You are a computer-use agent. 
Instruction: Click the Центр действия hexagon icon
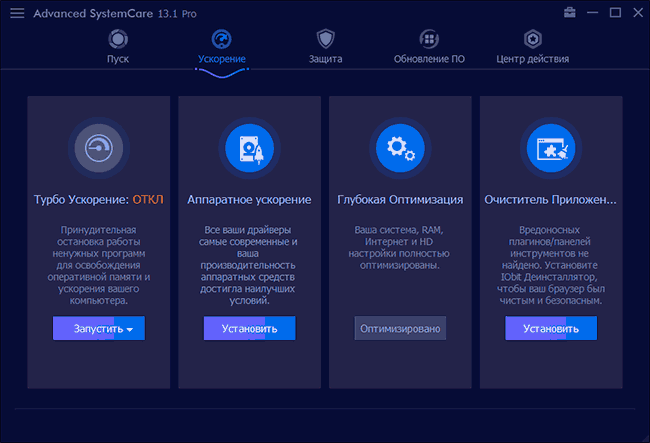(x=533, y=39)
